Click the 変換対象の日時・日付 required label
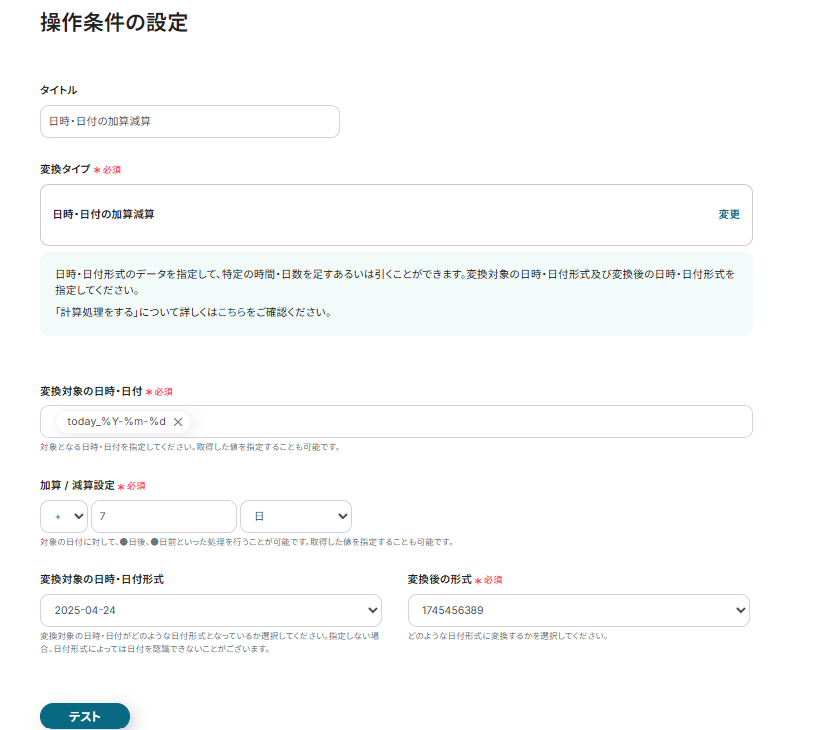825x730 pixels. click(x=91, y=391)
